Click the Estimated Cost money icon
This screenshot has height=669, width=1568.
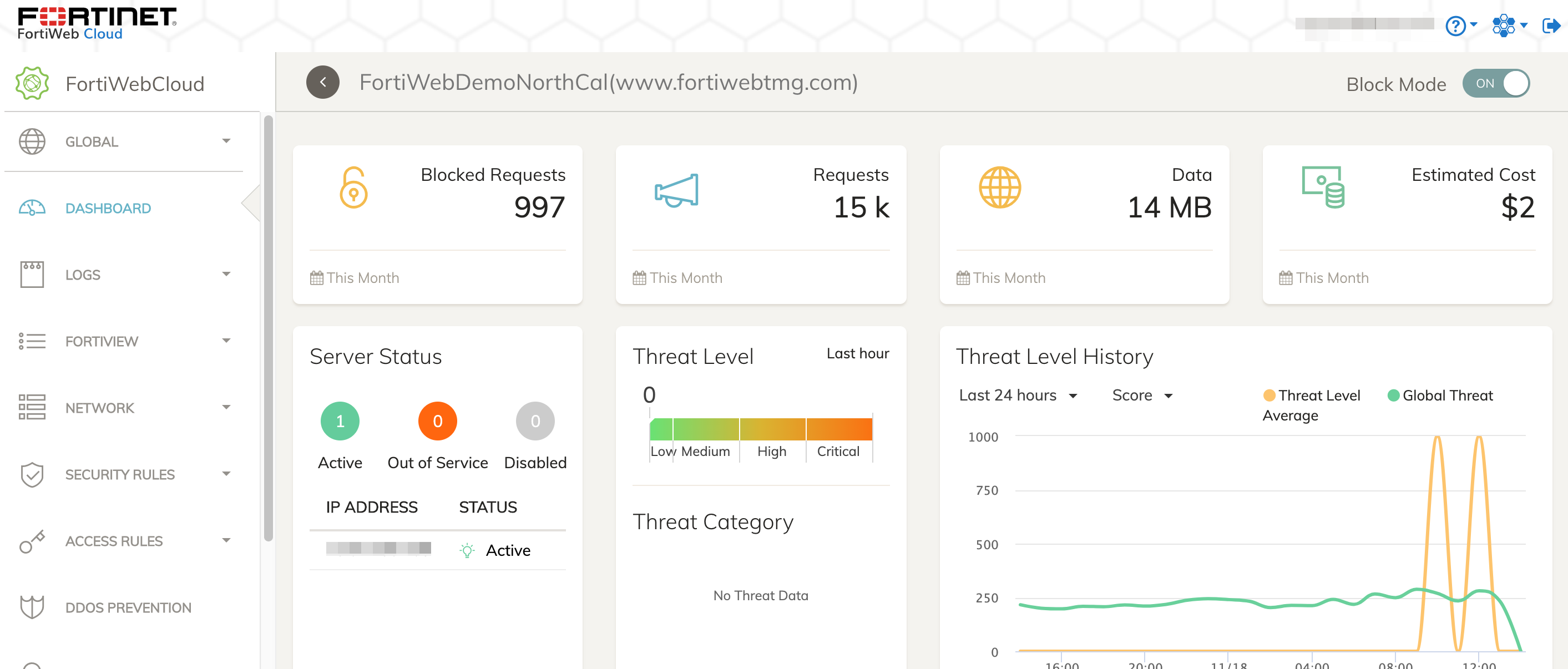1323,187
